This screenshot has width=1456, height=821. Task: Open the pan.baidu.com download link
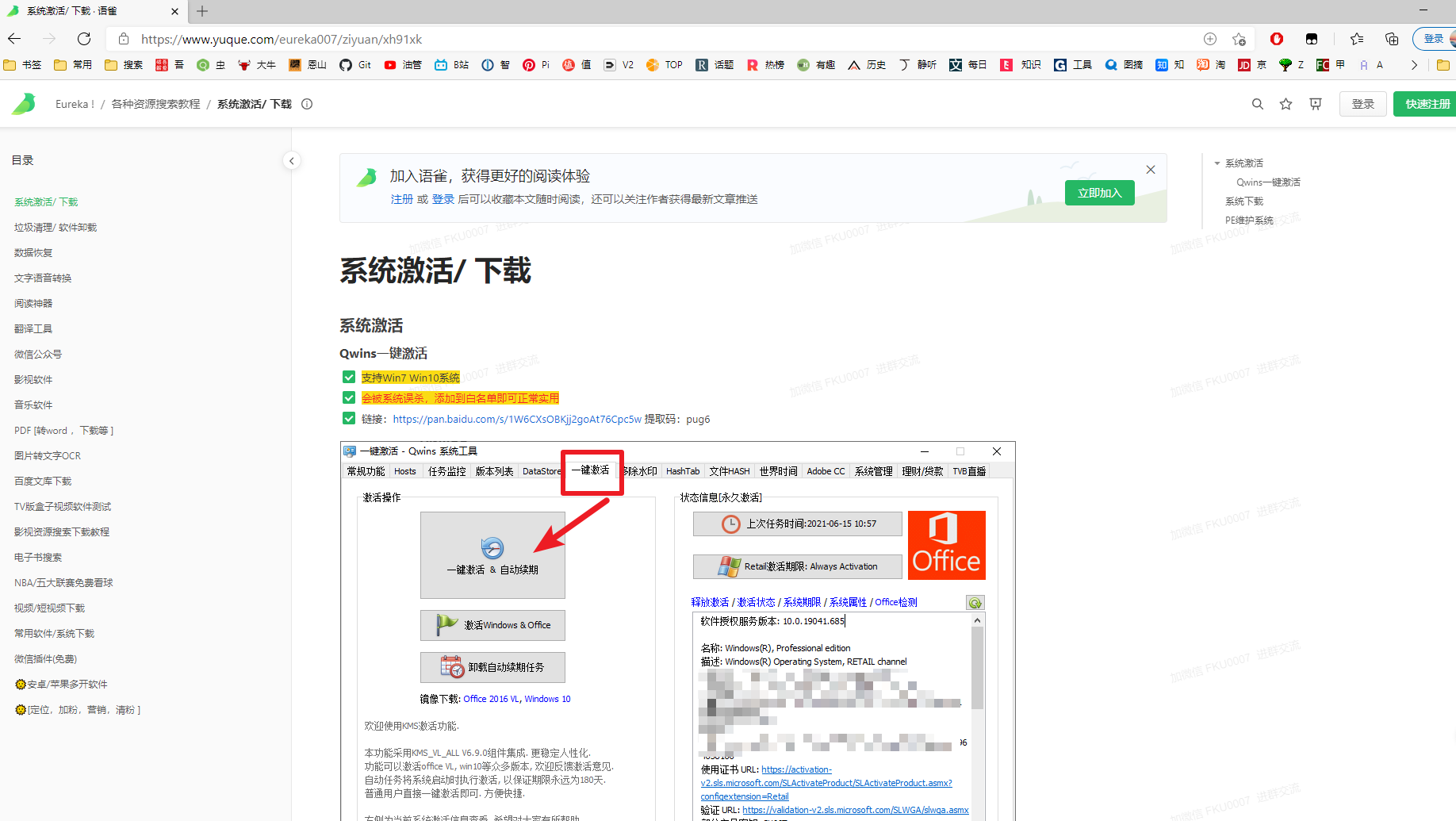[x=517, y=419]
